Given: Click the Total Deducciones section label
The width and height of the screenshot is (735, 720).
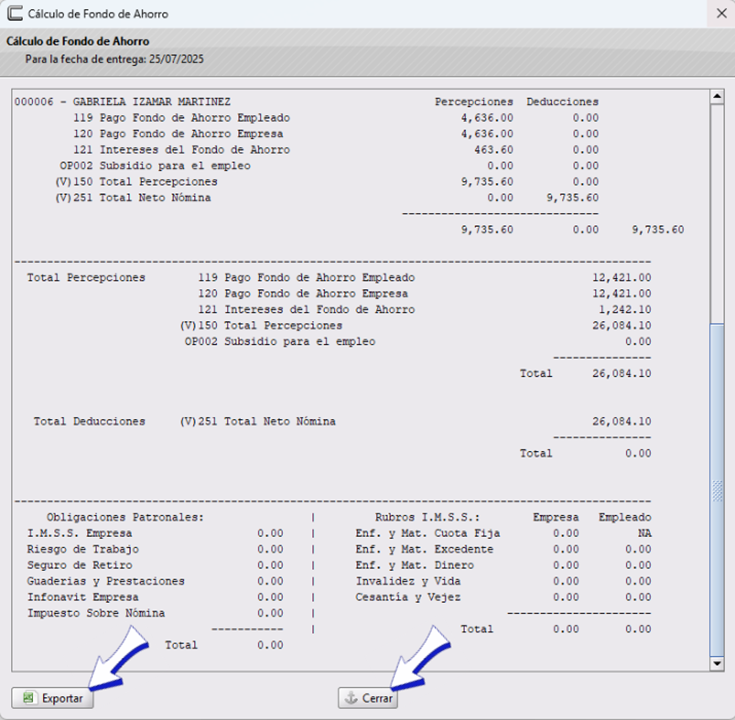Looking at the screenshot, I should pos(90,421).
